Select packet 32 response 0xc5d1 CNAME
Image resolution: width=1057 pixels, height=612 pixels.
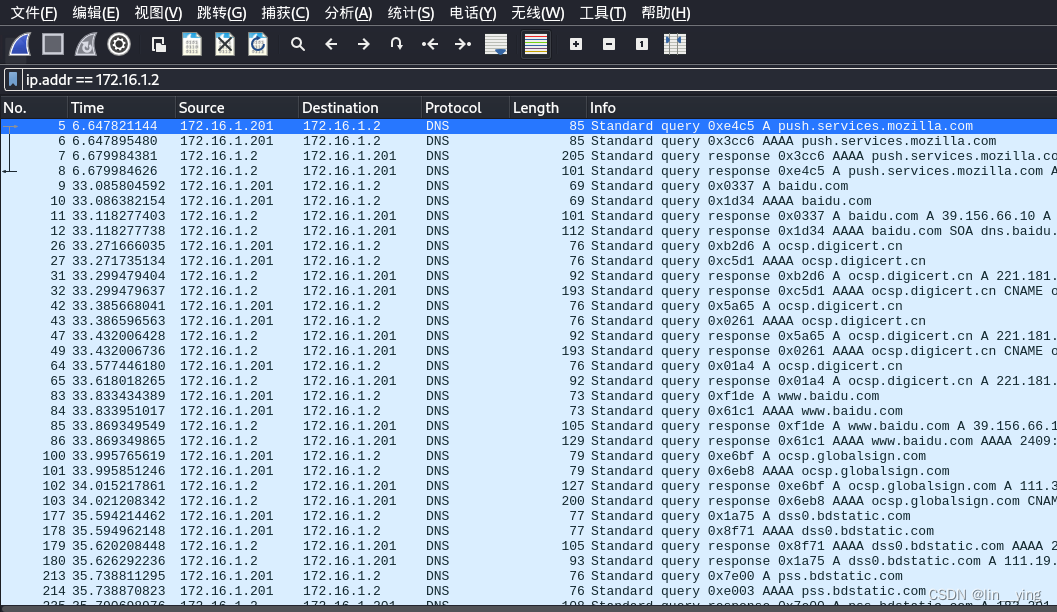tap(528, 291)
